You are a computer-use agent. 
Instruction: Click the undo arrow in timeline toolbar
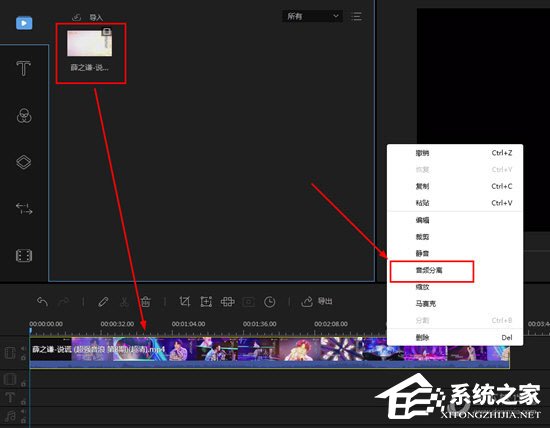42,302
